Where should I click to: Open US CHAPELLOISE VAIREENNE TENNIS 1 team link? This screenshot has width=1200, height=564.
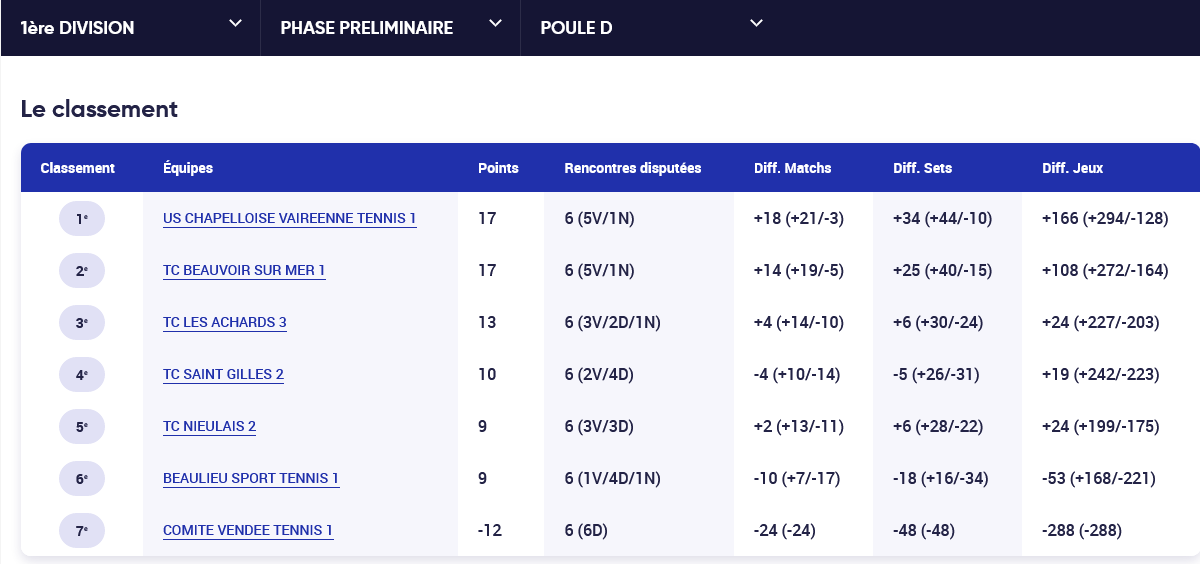click(x=289, y=218)
